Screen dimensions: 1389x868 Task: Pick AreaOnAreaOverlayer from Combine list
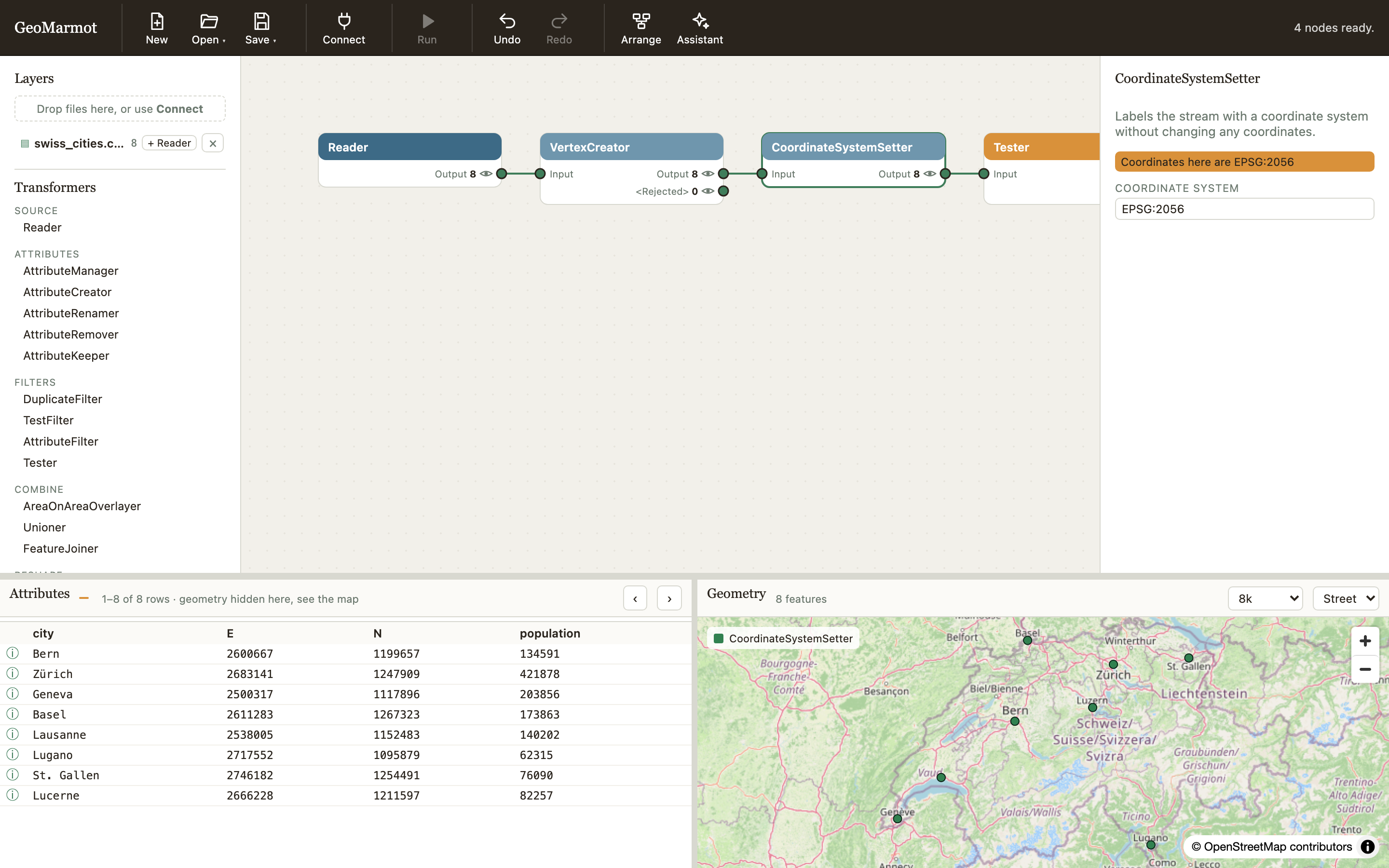pyautogui.click(x=82, y=506)
